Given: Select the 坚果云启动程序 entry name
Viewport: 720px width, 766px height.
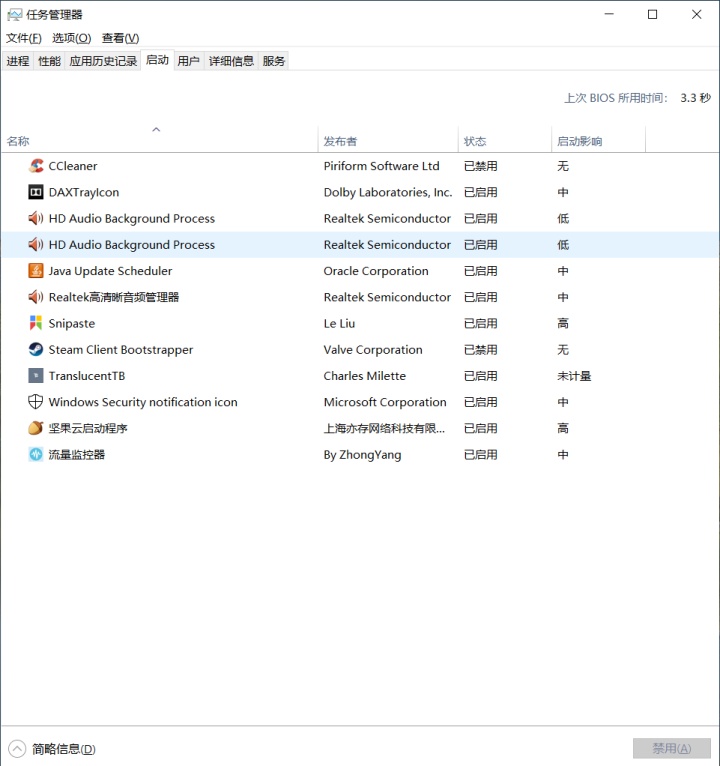Looking at the screenshot, I should [x=88, y=428].
